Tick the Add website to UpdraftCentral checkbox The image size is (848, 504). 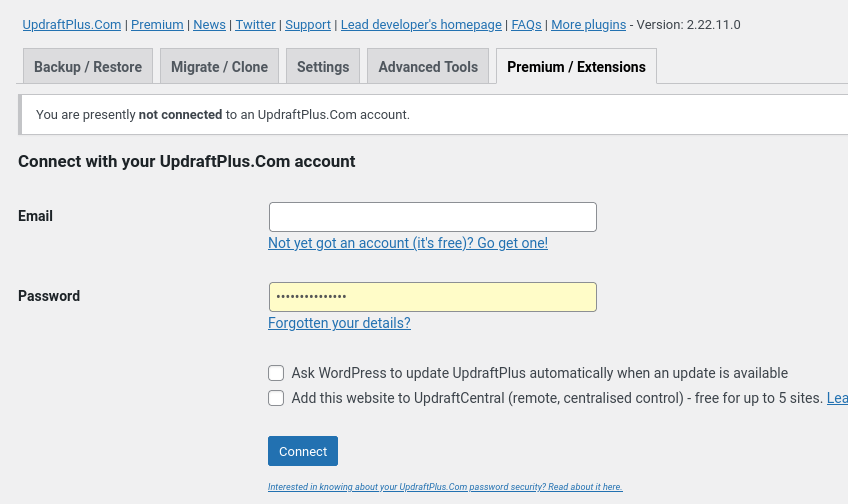(276, 398)
